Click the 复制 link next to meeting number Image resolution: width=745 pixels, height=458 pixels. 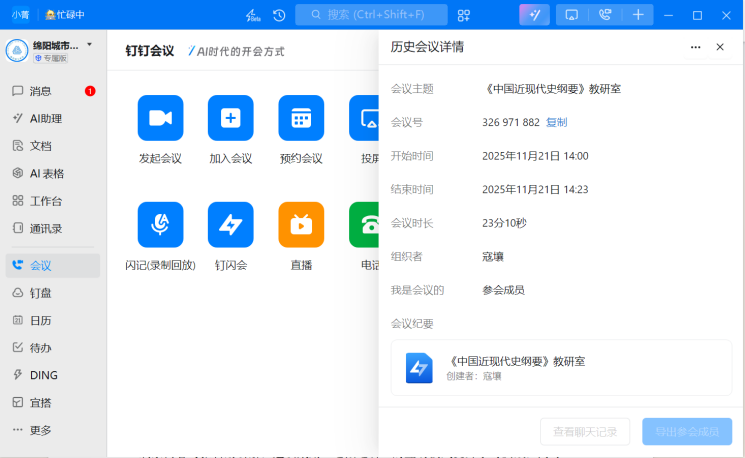pos(556,122)
